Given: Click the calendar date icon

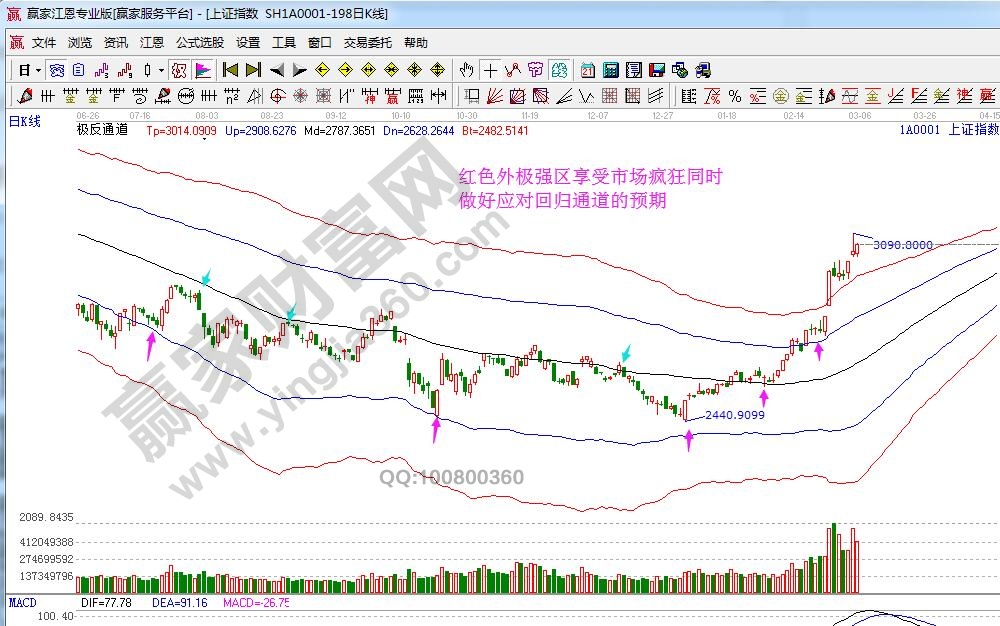Looking at the screenshot, I should coord(587,70).
